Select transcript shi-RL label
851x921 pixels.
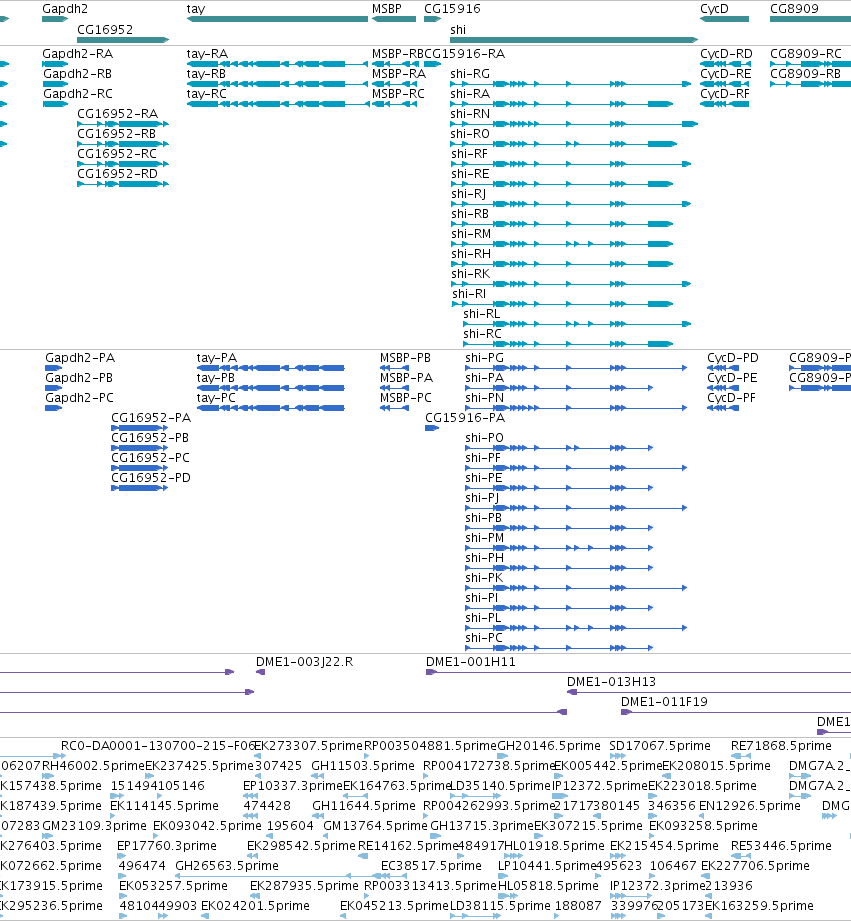(x=482, y=314)
